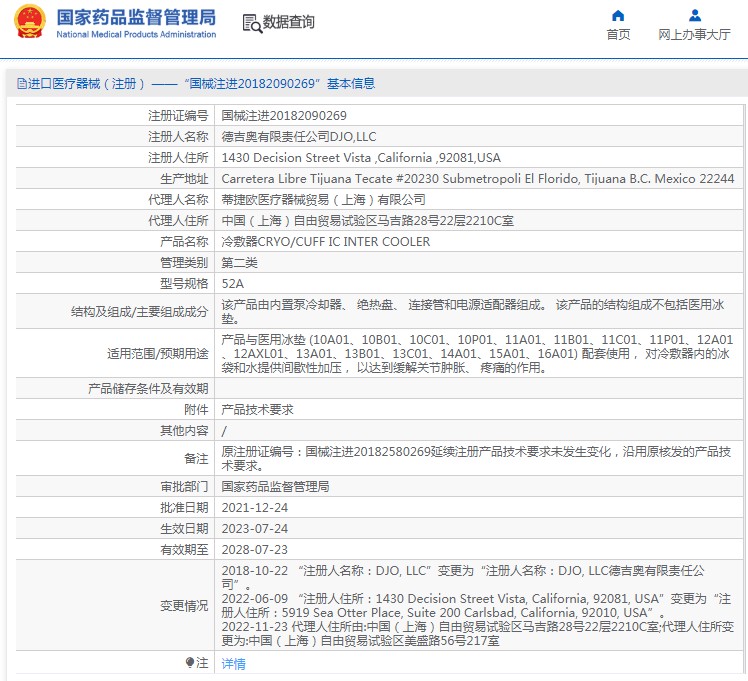Select 蒂捷欧医疗器械贸易（上海）有限公司 cell
The height and width of the screenshot is (681, 748).
click(478, 199)
